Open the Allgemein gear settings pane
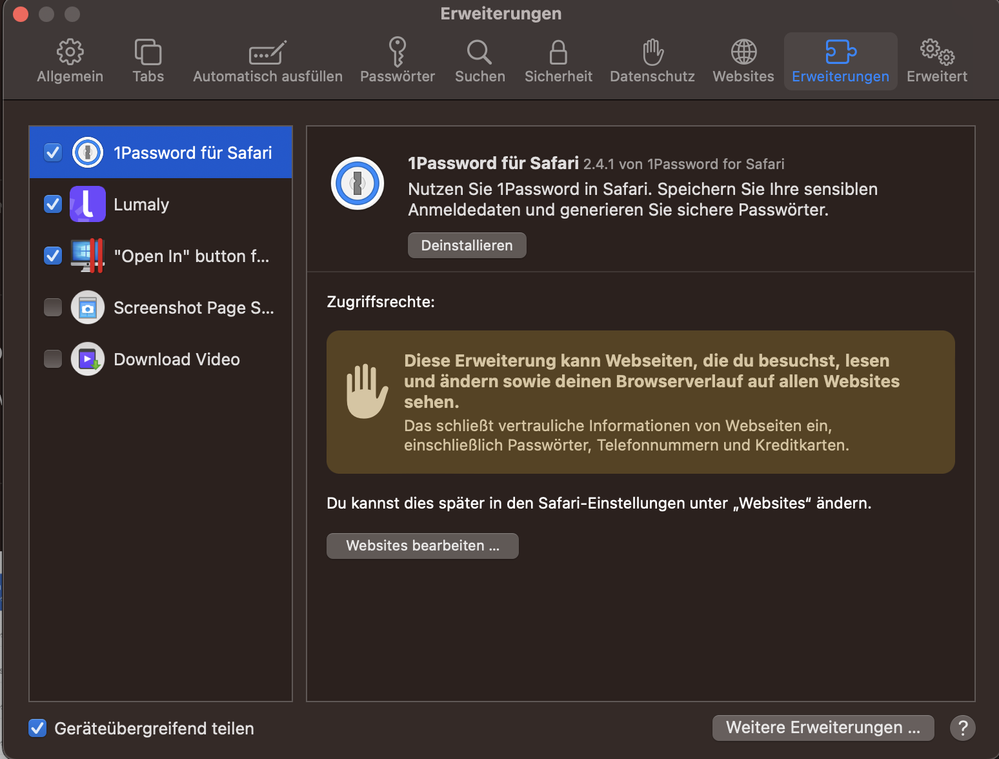Viewport: 999px width, 759px height. [70, 61]
